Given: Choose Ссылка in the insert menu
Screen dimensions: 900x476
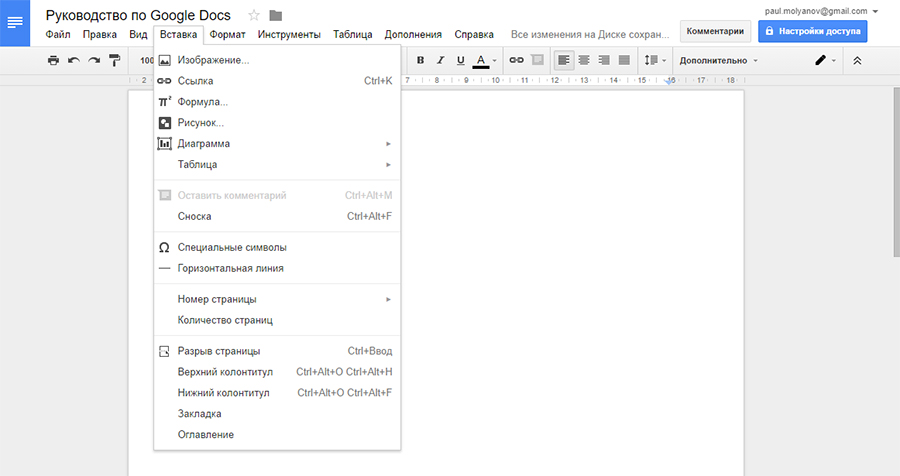Looking at the screenshot, I should point(277,81).
